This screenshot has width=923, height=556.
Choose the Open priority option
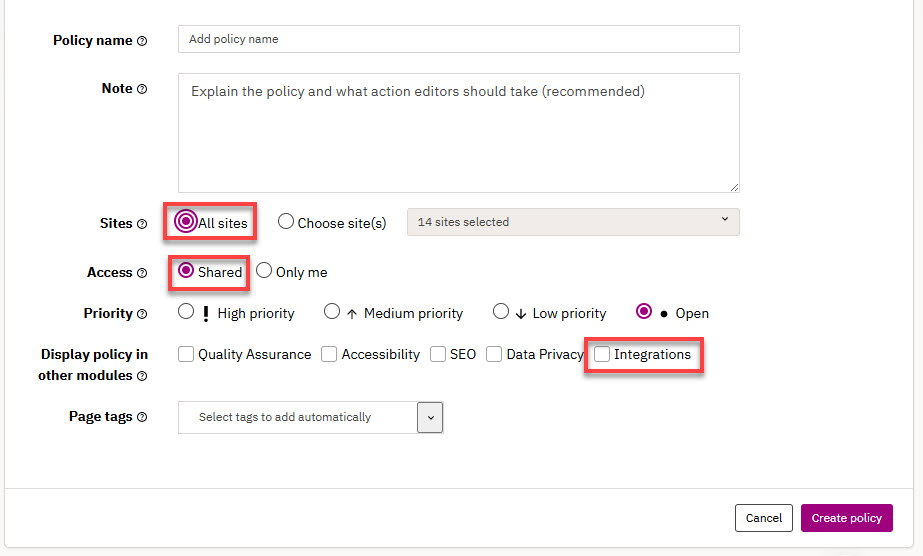644,311
